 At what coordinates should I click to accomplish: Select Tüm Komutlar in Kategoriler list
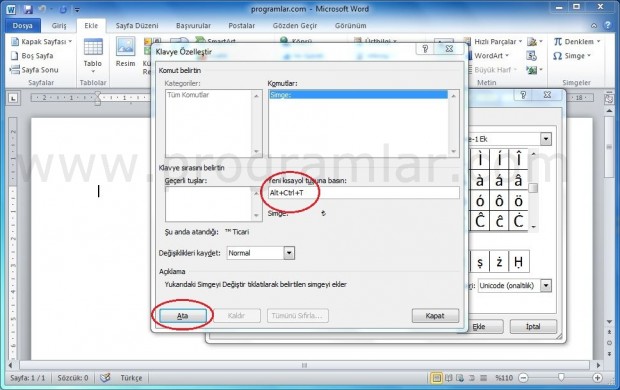click(188, 95)
